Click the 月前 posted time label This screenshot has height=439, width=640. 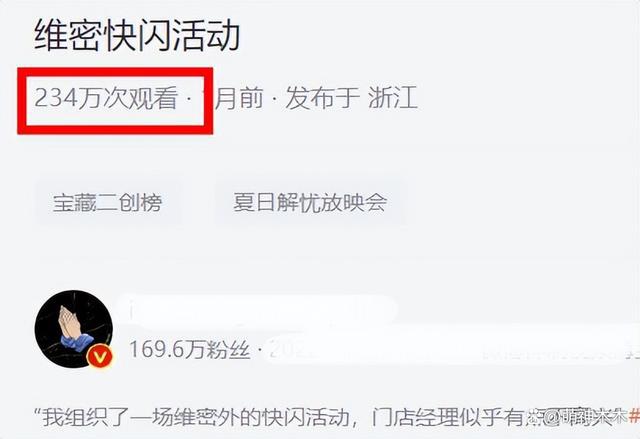(x=239, y=98)
